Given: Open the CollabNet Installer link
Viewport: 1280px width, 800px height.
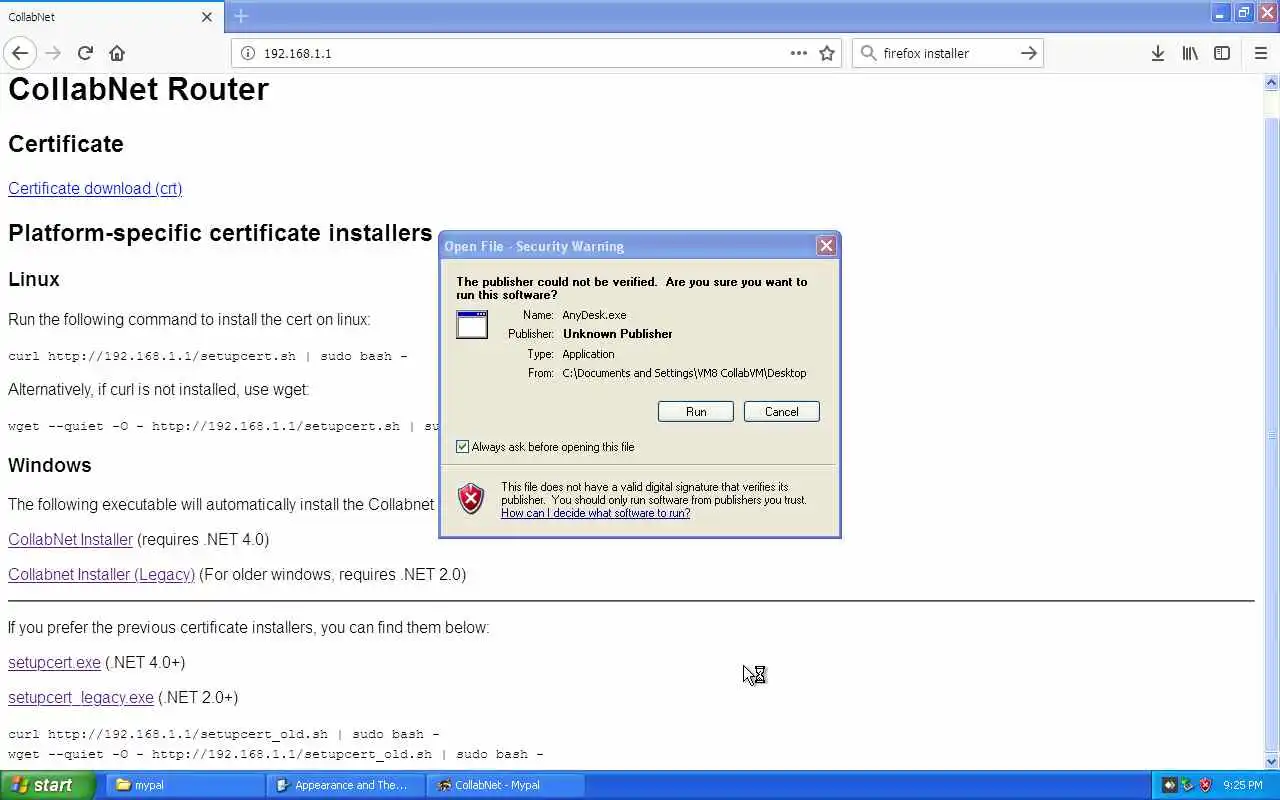Looking at the screenshot, I should point(70,539).
